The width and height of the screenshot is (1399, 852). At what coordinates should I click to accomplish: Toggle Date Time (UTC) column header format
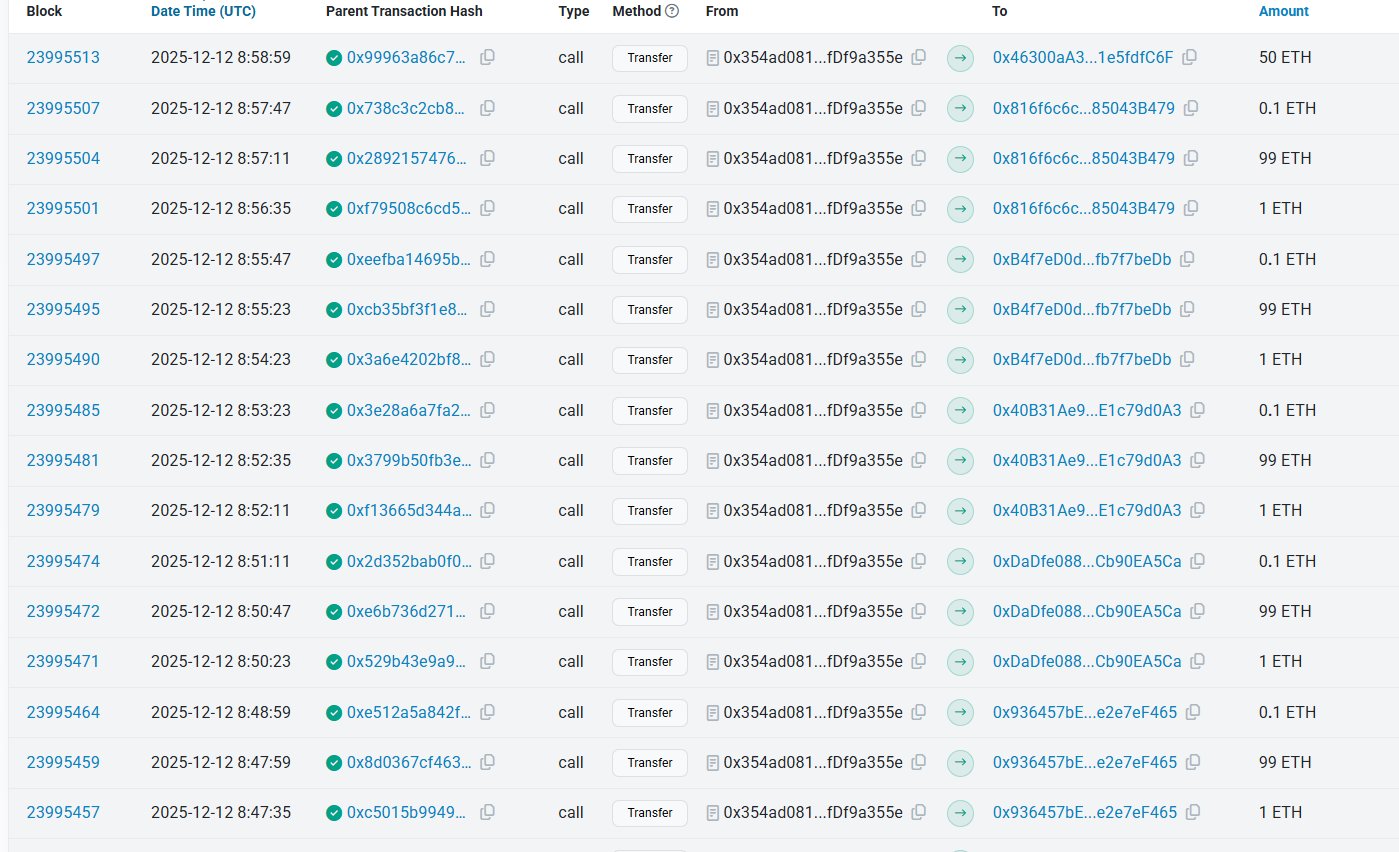click(203, 11)
